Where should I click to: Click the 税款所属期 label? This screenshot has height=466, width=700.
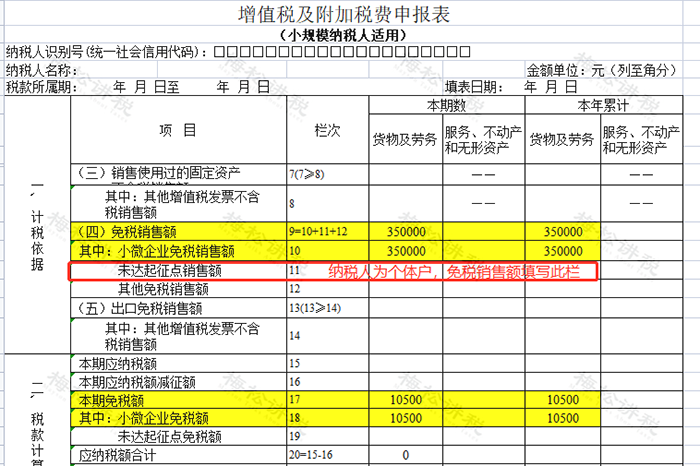pyautogui.click(x=41, y=87)
